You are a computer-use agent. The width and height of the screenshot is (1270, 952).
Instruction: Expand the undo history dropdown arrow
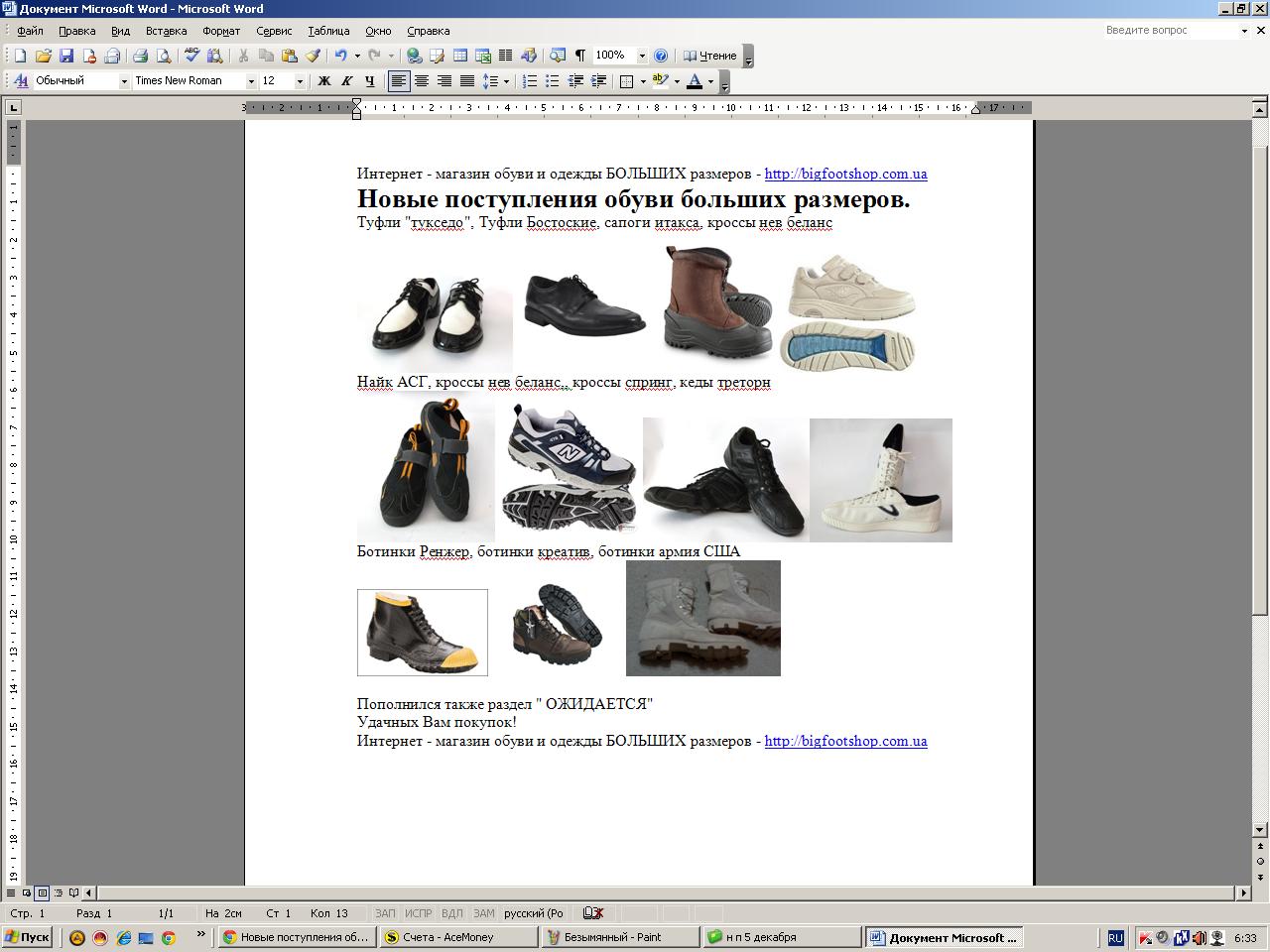point(357,57)
